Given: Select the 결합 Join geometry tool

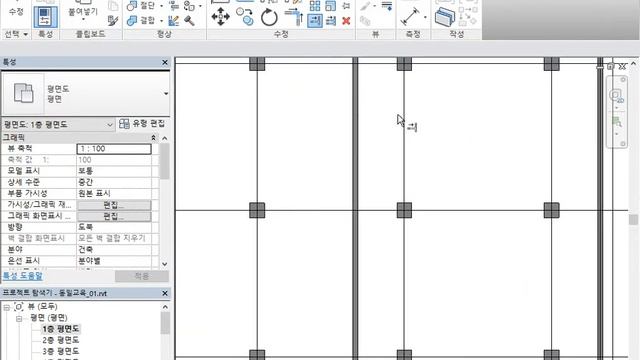Looking at the screenshot, I should click(141, 20).
